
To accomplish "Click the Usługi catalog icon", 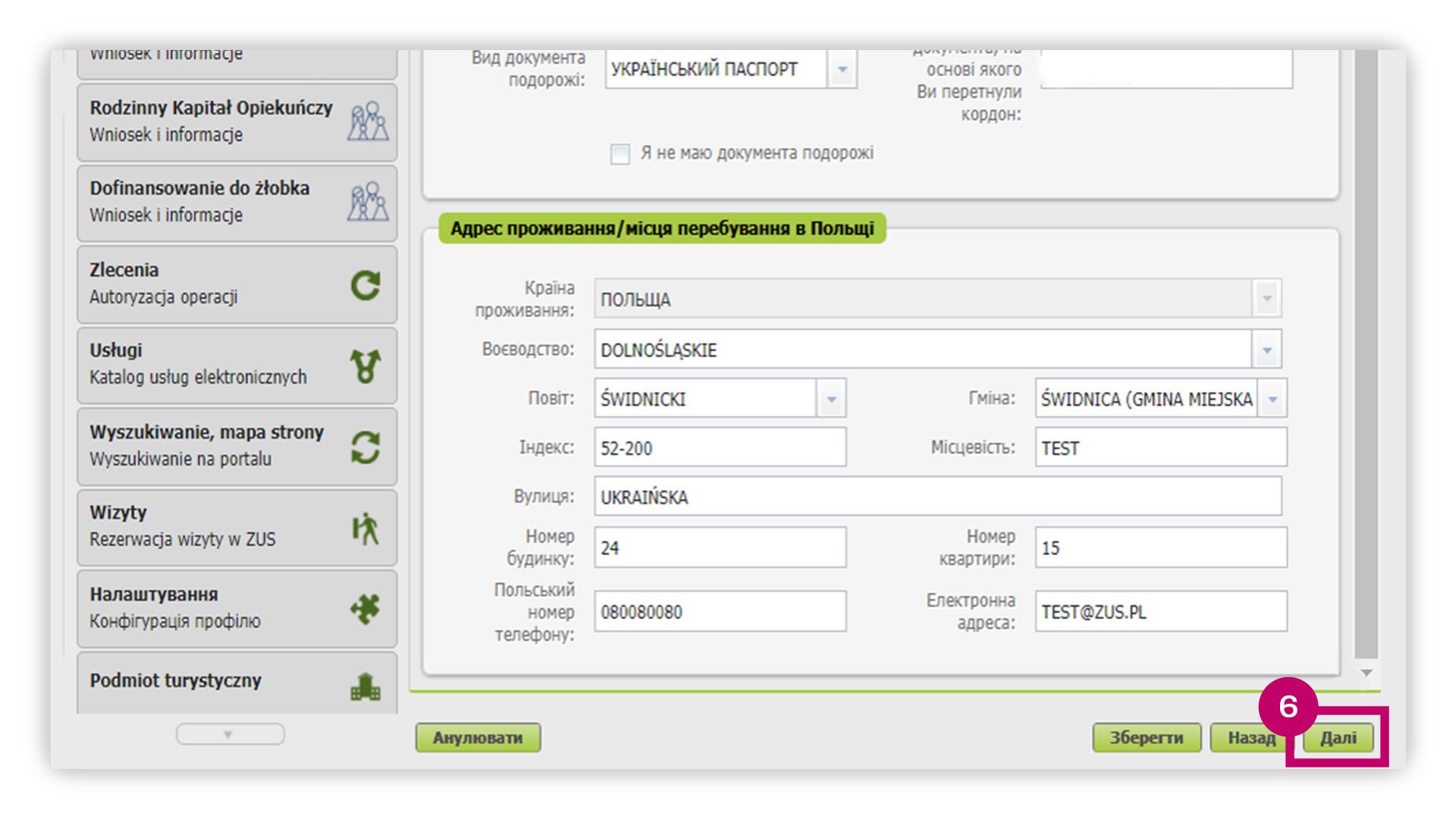I will [x=366, y=366].
